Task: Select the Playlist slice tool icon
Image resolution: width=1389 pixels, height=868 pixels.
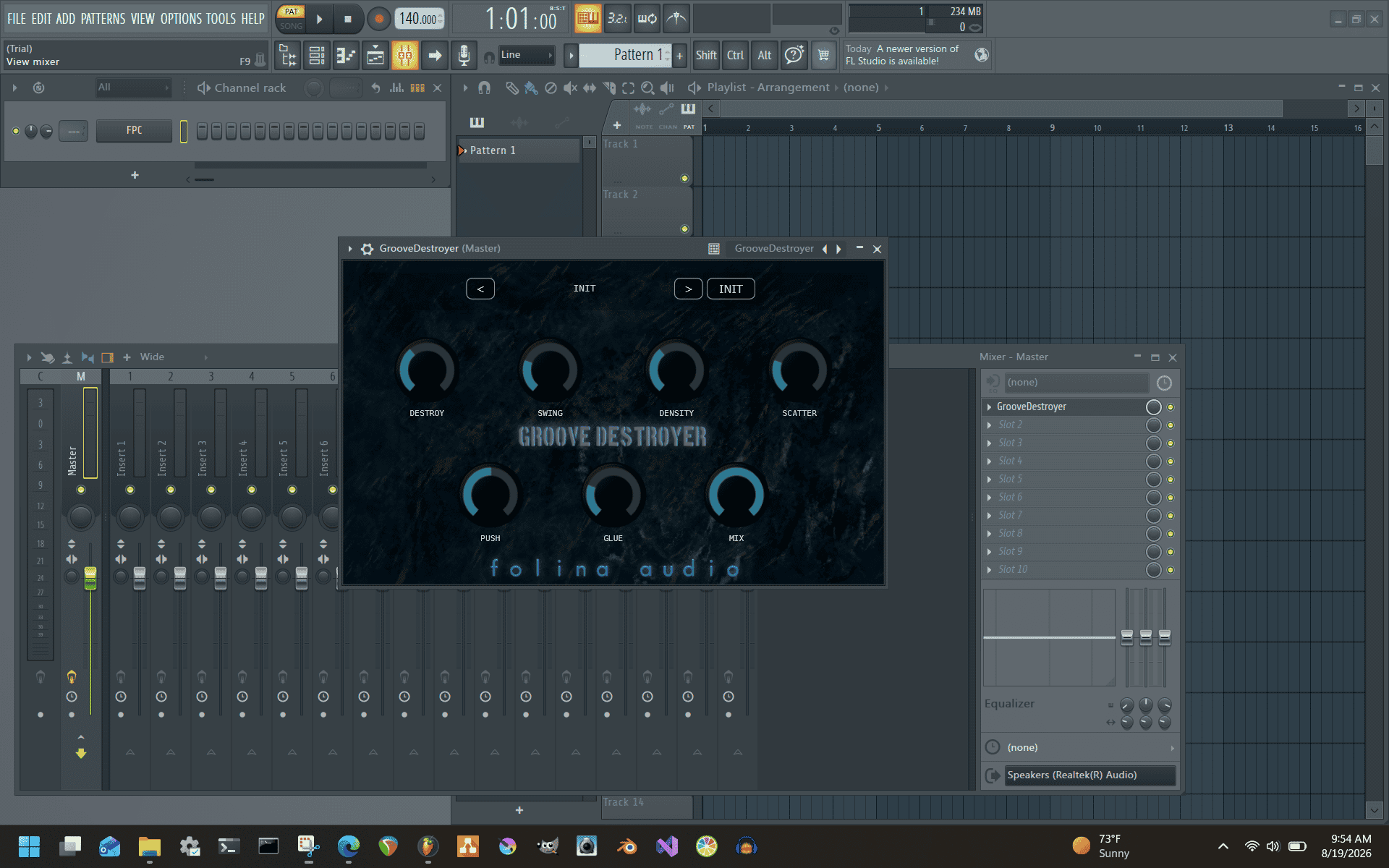Action: (x=609, y=88)
